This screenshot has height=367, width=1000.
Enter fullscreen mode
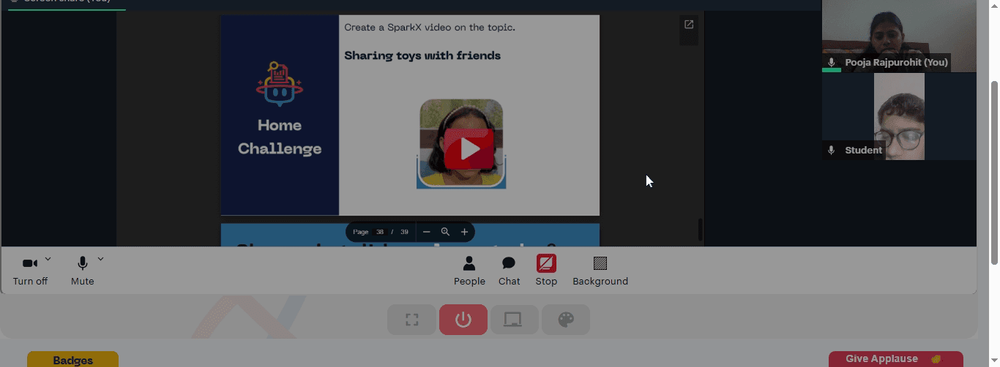pyautogui.click(x=412, y=320)
